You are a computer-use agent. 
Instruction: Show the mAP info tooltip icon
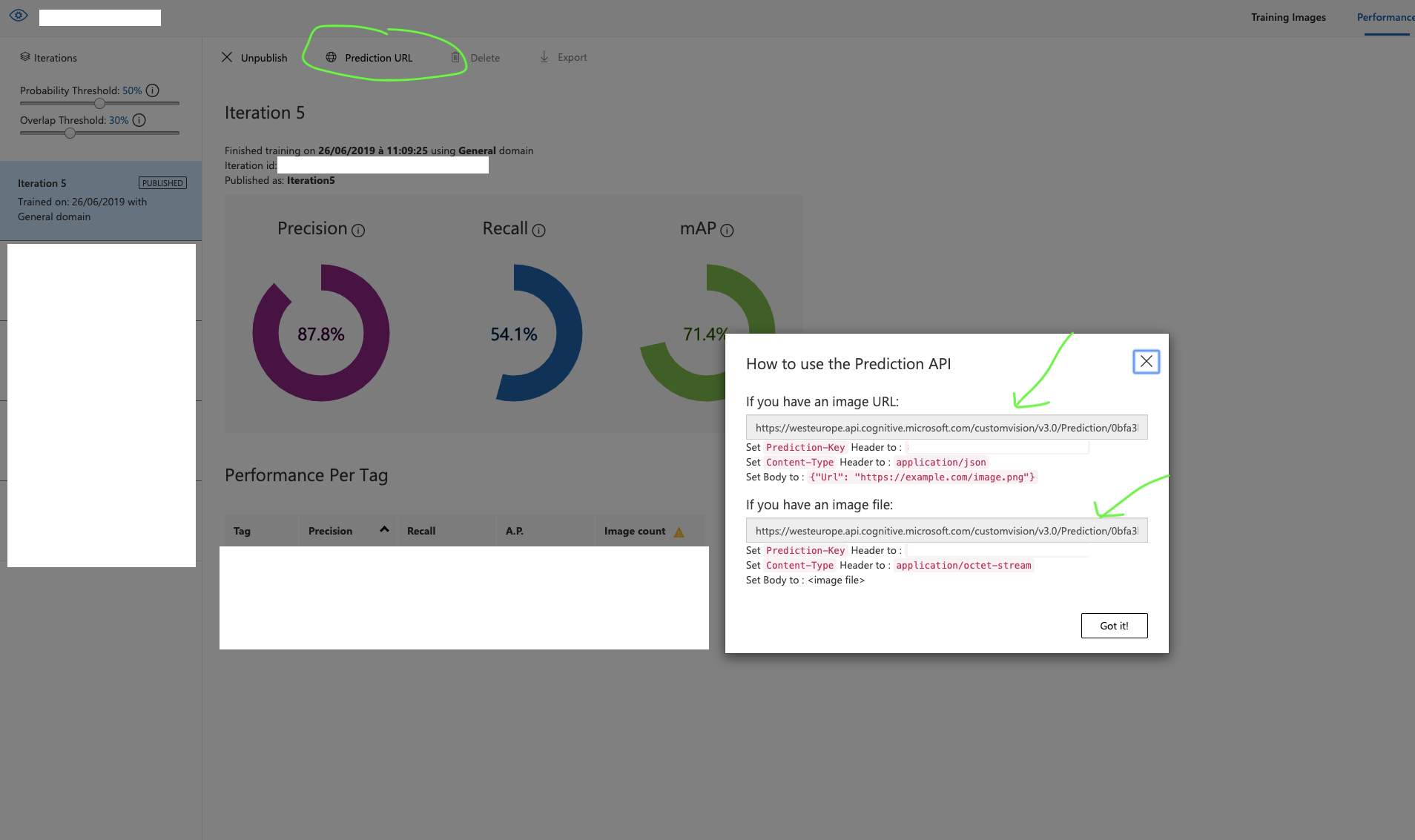coord(727,231)
